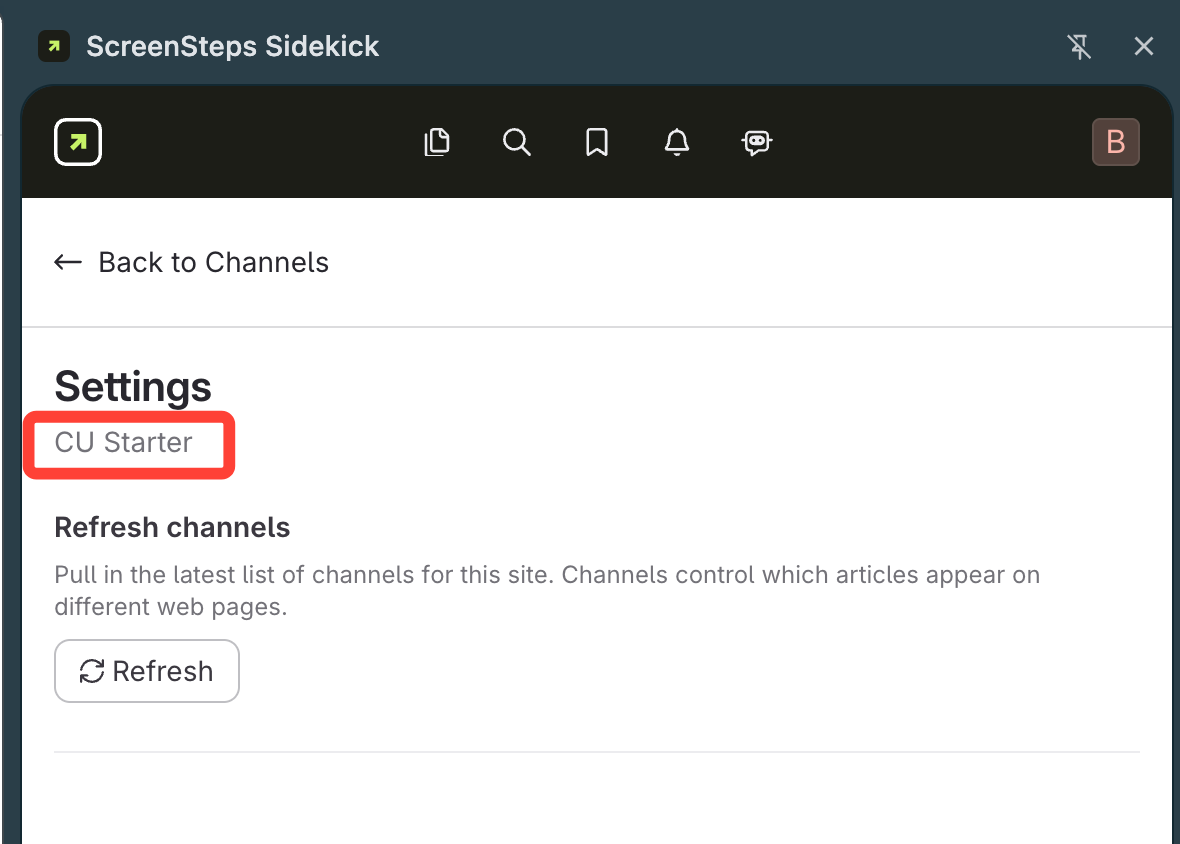
Task: Click the ScreenSteps title bar logo
Action: point(54,46)
